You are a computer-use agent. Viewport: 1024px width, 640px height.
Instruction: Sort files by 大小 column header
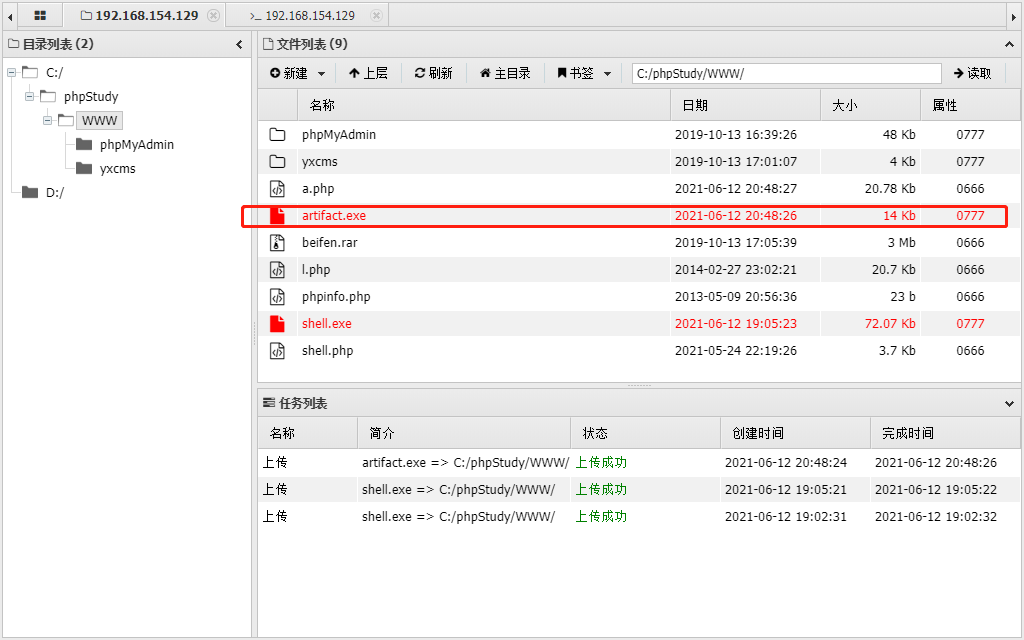871,105
